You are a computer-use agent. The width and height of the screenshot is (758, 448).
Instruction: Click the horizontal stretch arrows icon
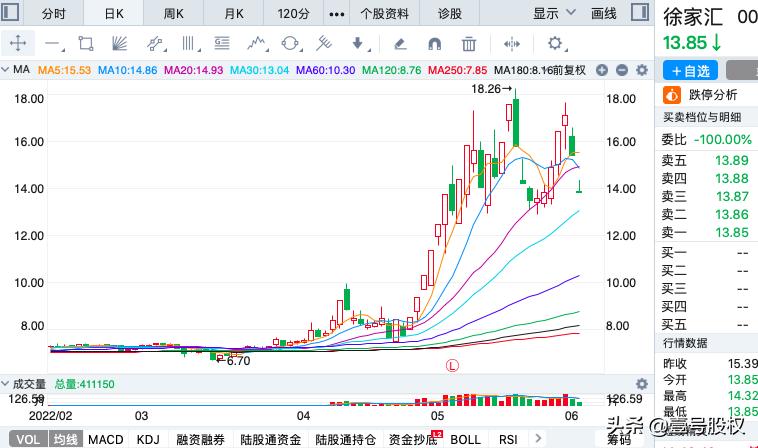(x=511, y=44)
